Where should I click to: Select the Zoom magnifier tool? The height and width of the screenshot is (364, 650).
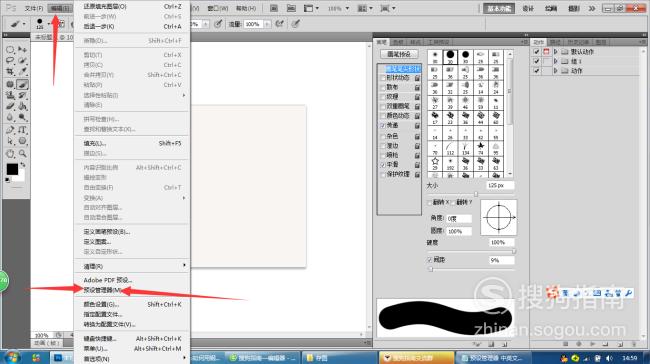point(22,154)
